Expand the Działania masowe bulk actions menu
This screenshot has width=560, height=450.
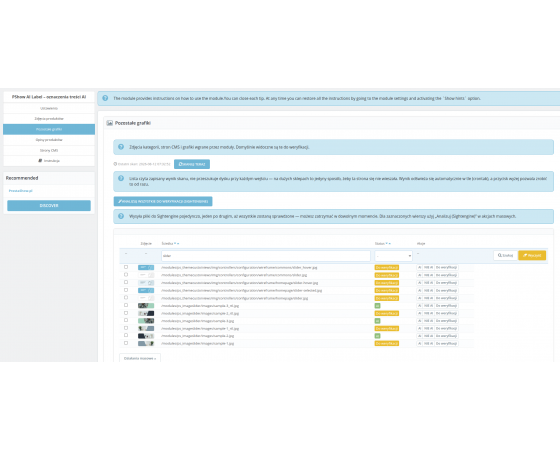140,358
